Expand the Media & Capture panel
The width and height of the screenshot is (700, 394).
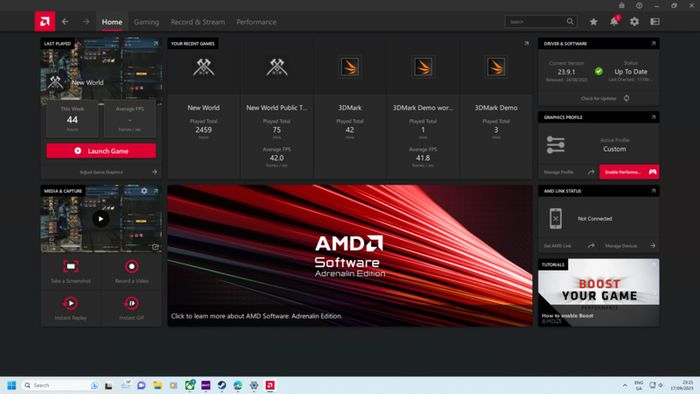pos(156,191)
